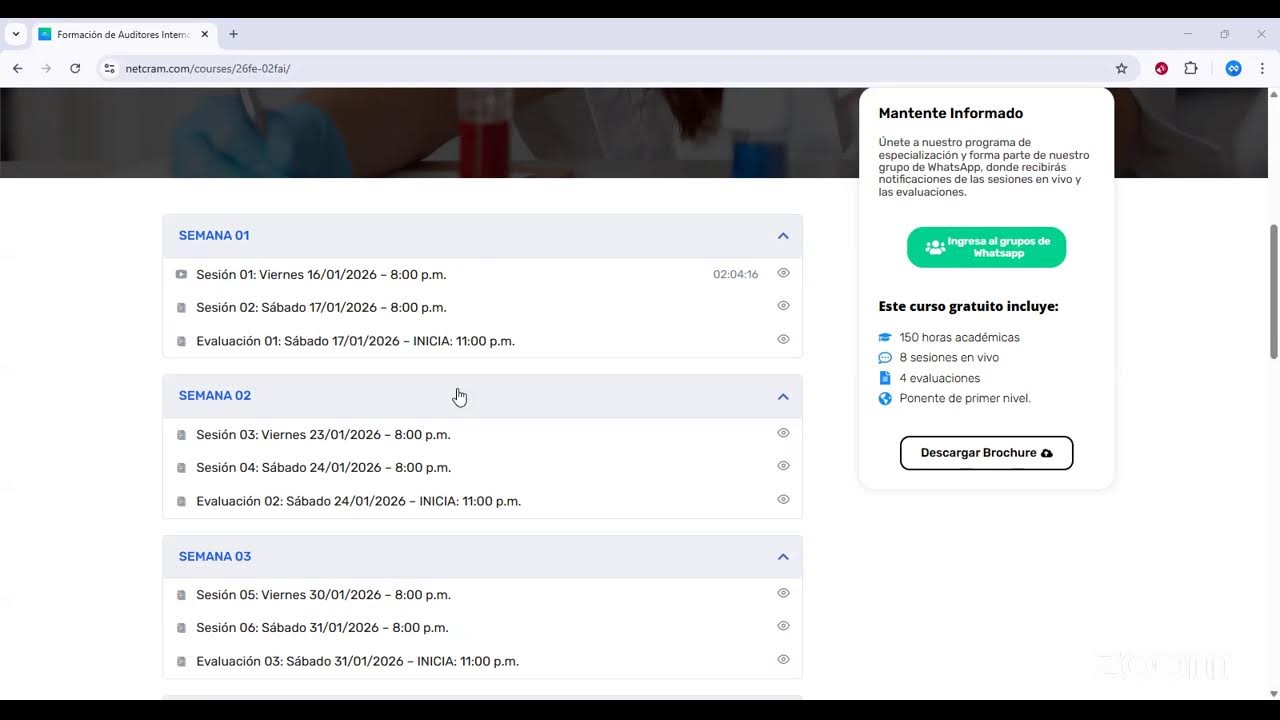Image resolution: width=1280 pixels, height=720 pixels.
Task: Click the page vertical scrollbar thumb
Action: 1273,291
